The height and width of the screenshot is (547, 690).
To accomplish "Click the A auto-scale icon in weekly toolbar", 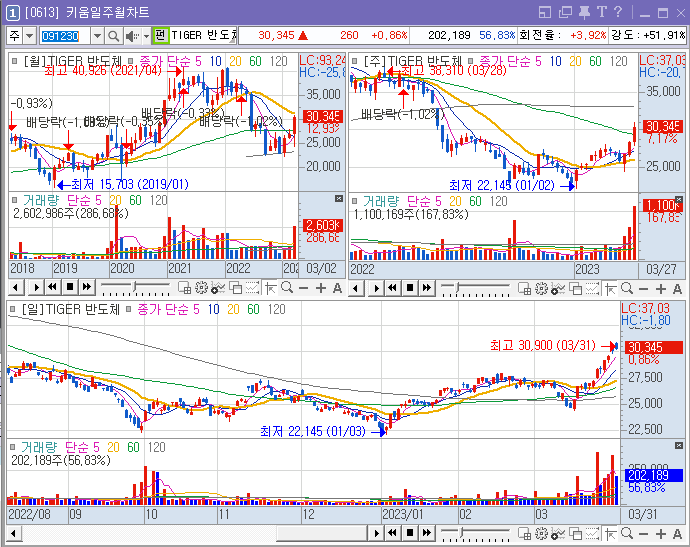I will pyautogui.click(x=678, y=289).
